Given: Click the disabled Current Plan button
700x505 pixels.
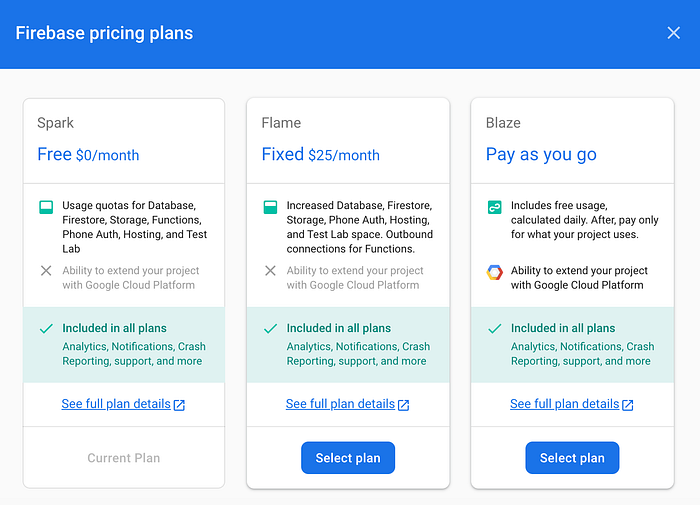Looking at the screenshot, I should [124, 458].
